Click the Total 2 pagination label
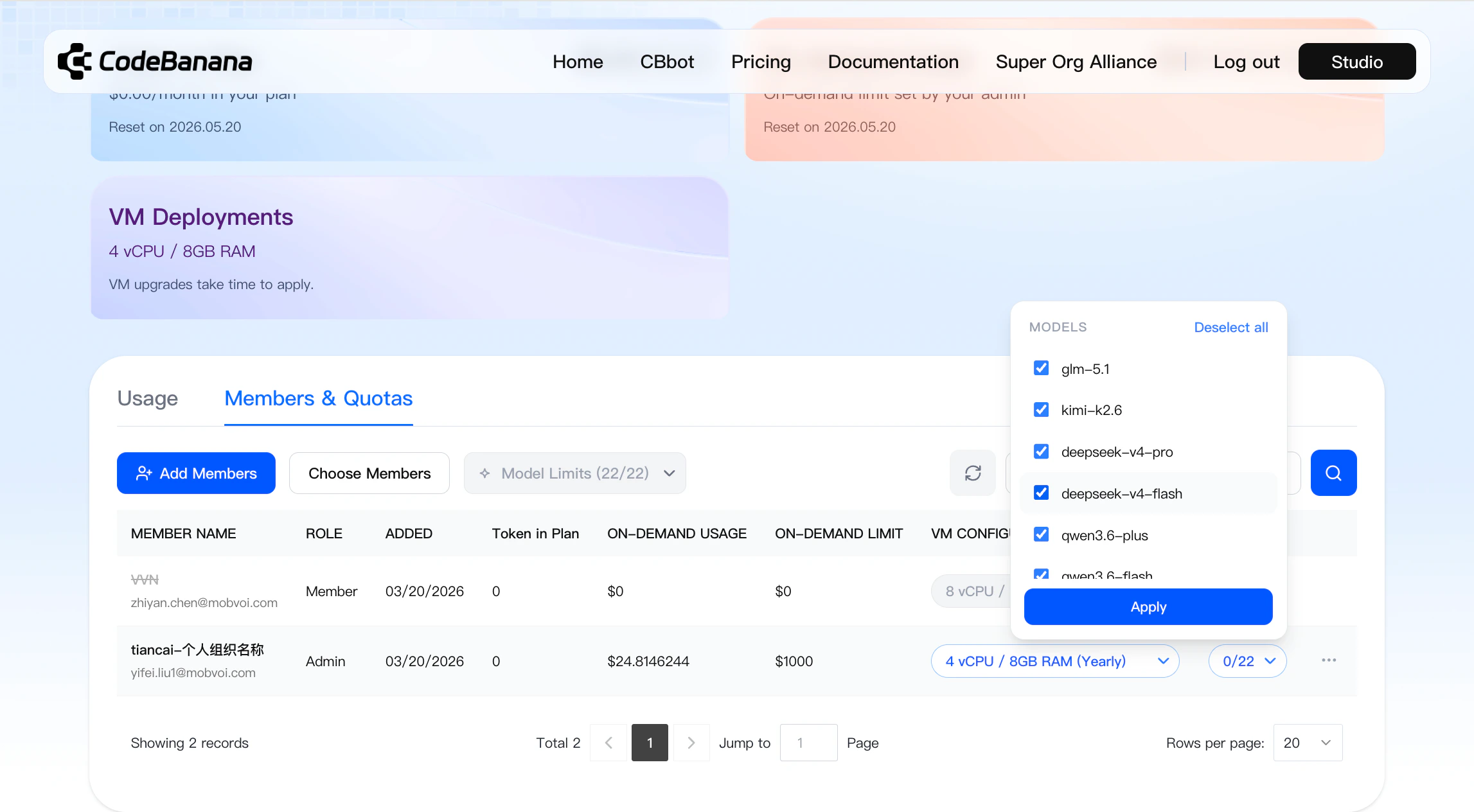1474x812 pixels. (558, 743)
